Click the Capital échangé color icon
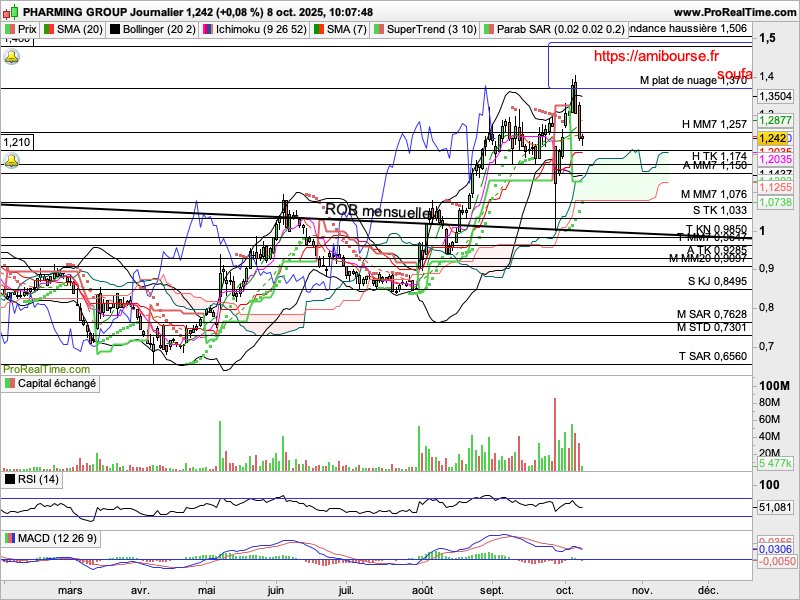800x600 pixels. [x=10, y=383]
